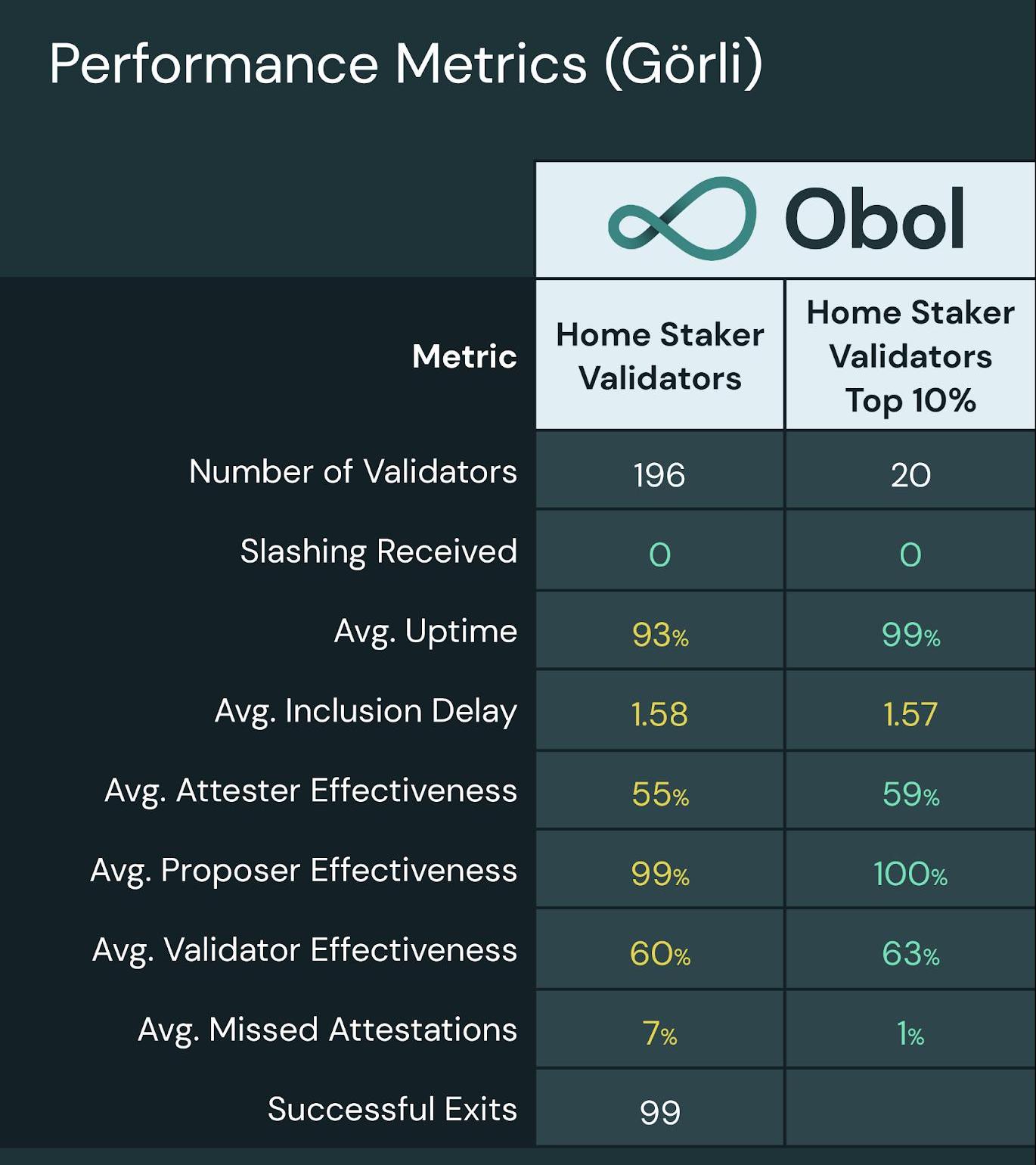
Task: Select the Slashing Received row label
Action: pos(379,551)
